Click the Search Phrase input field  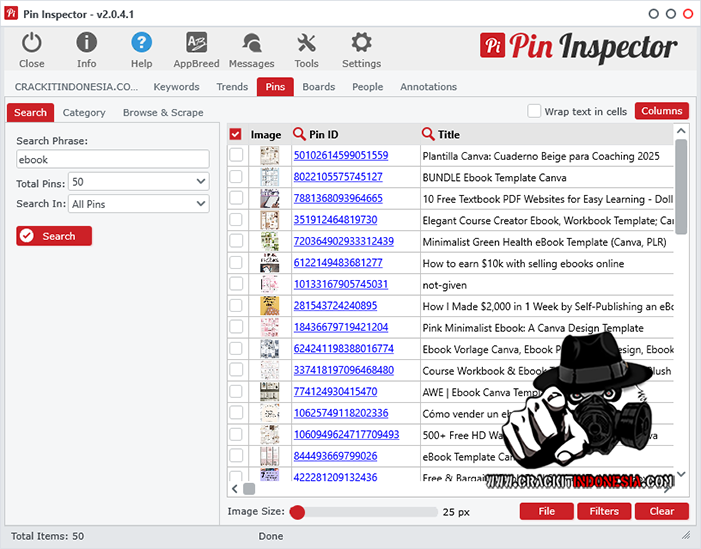[x=112, y=159]
